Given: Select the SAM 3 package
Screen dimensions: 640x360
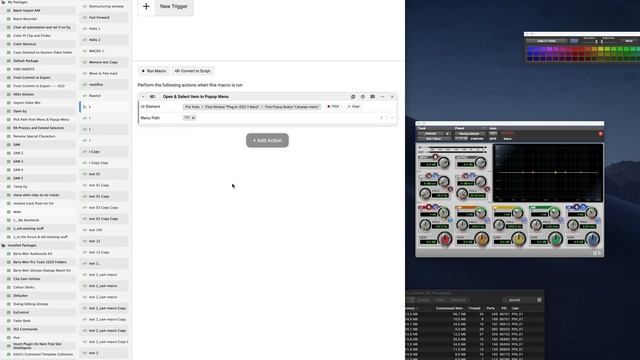Looking at the screenshot, I should point(38,162).
